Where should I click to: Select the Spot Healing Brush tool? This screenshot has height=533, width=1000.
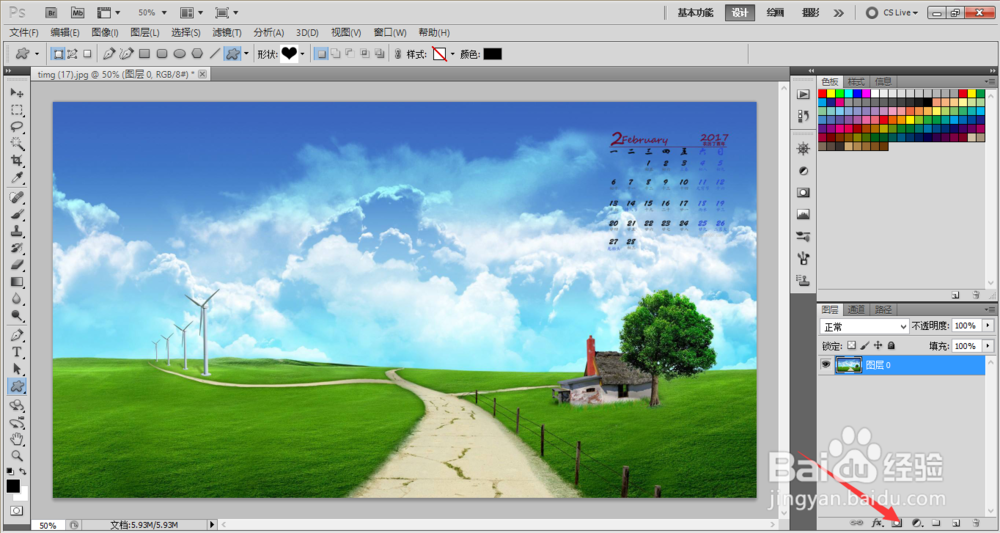click(x=17, y=198)
